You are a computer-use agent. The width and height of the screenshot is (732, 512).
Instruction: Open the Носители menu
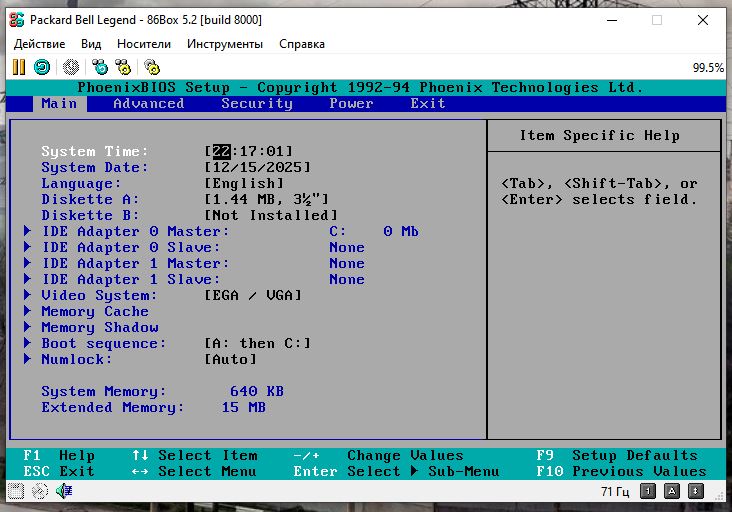(144, 44)
